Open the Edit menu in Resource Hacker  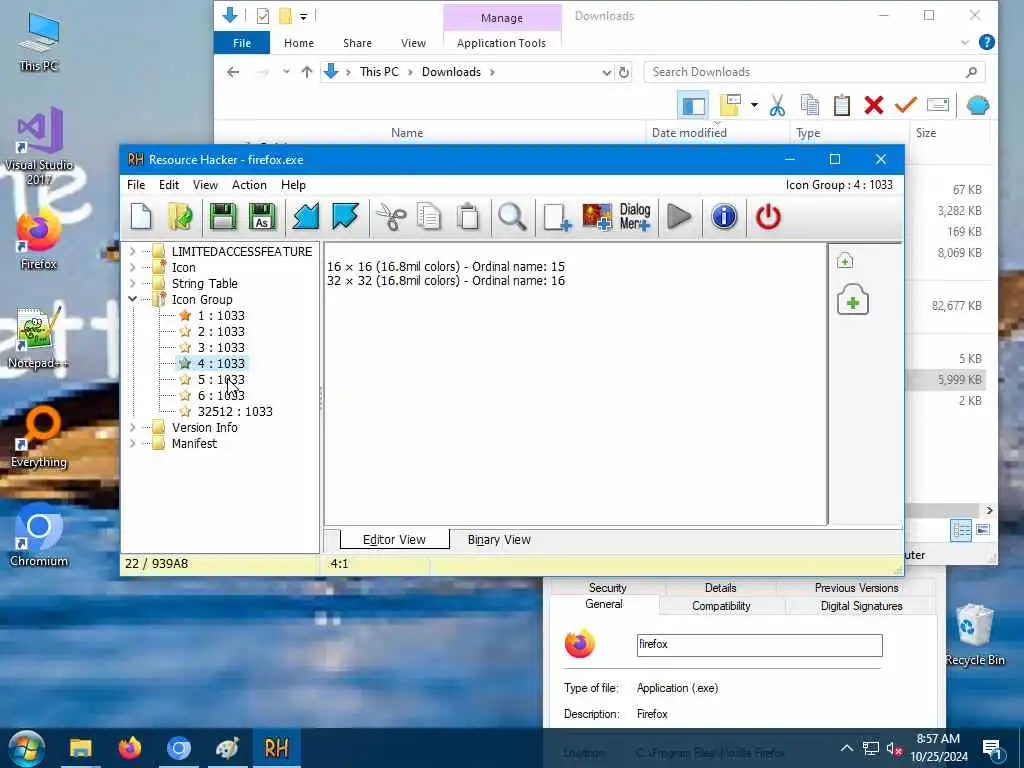(168, 185)
